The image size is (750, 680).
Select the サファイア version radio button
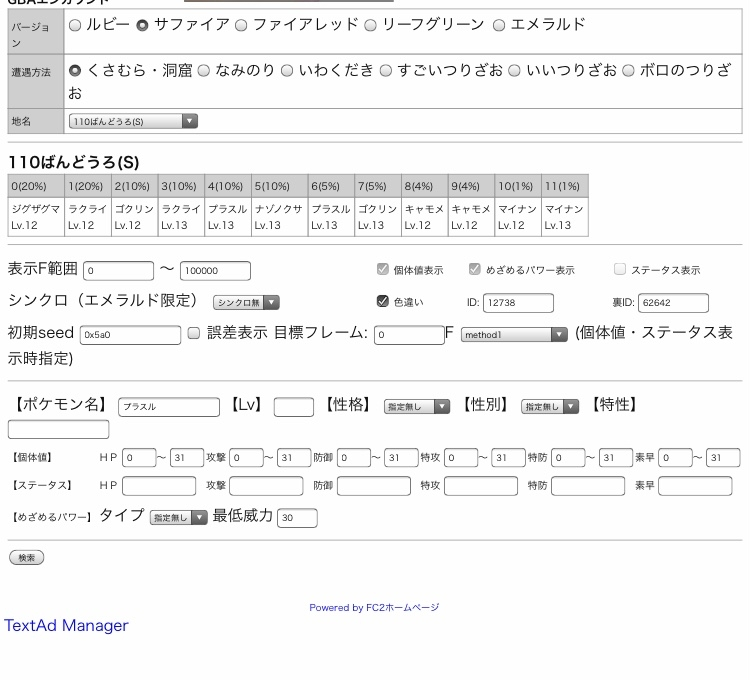point(142,25)
